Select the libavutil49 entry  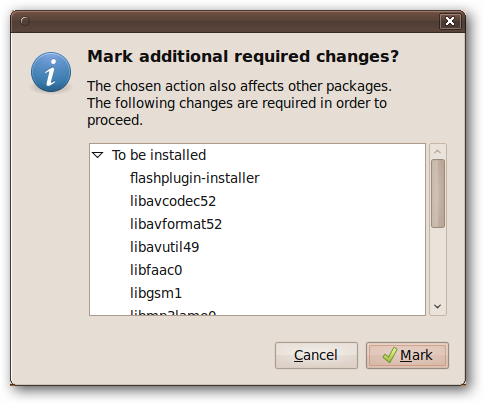click(x=164, y=247)
